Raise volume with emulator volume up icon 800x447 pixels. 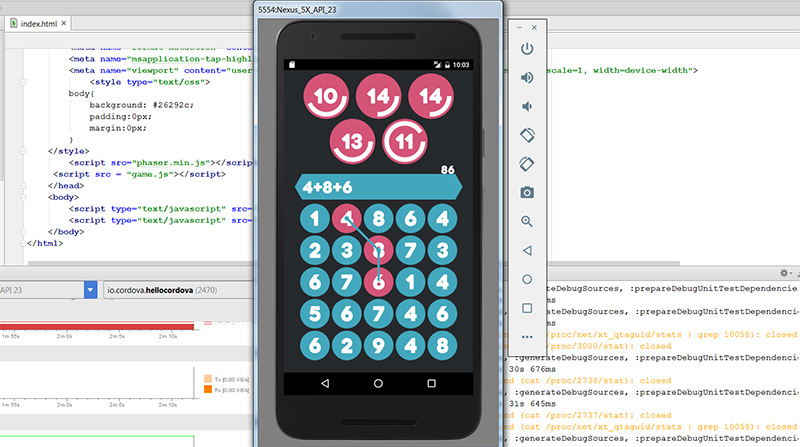pos(527,77)
